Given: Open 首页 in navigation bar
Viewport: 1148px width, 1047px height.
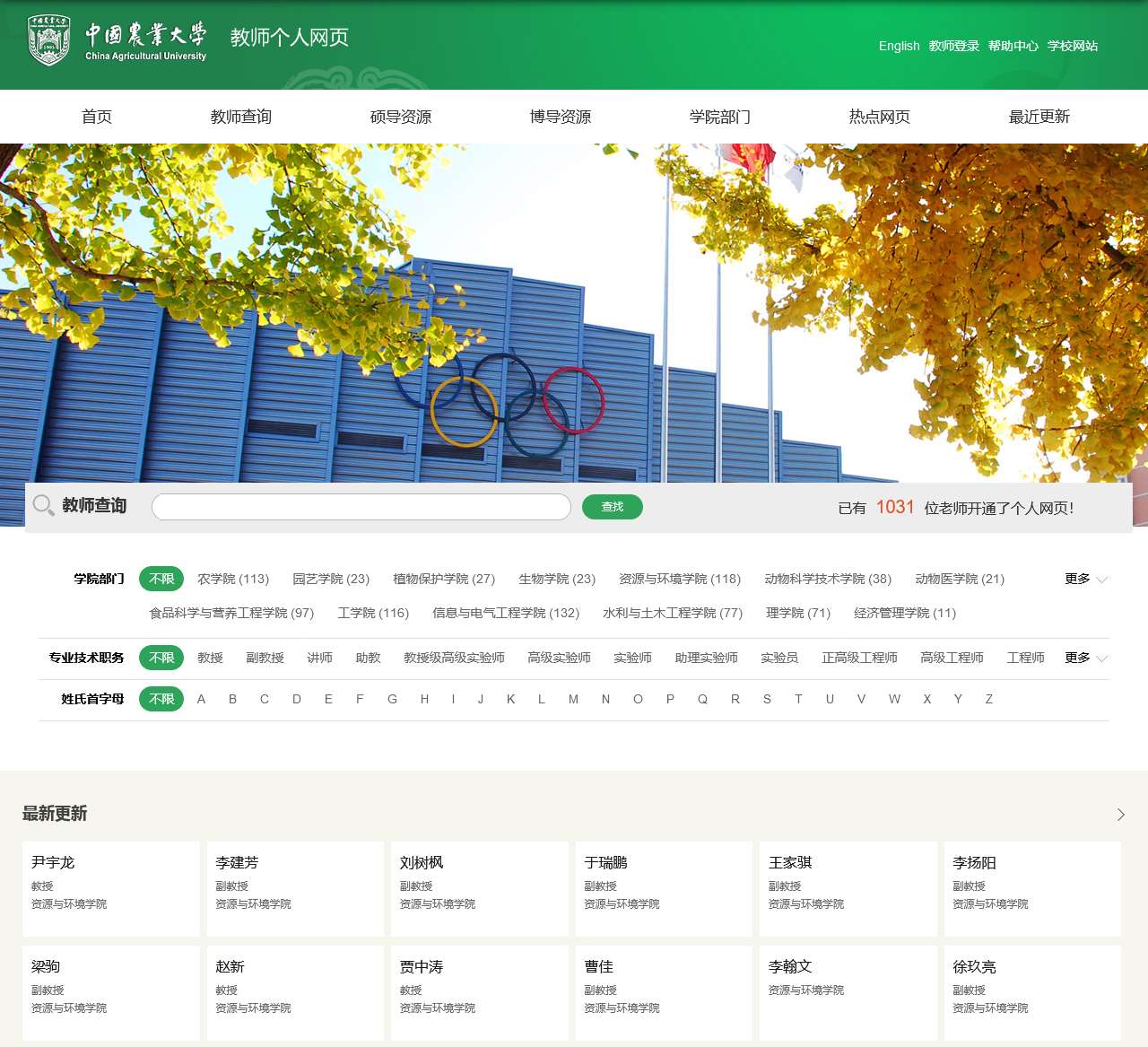Looking at the screenshot, I should pos(97,117).
